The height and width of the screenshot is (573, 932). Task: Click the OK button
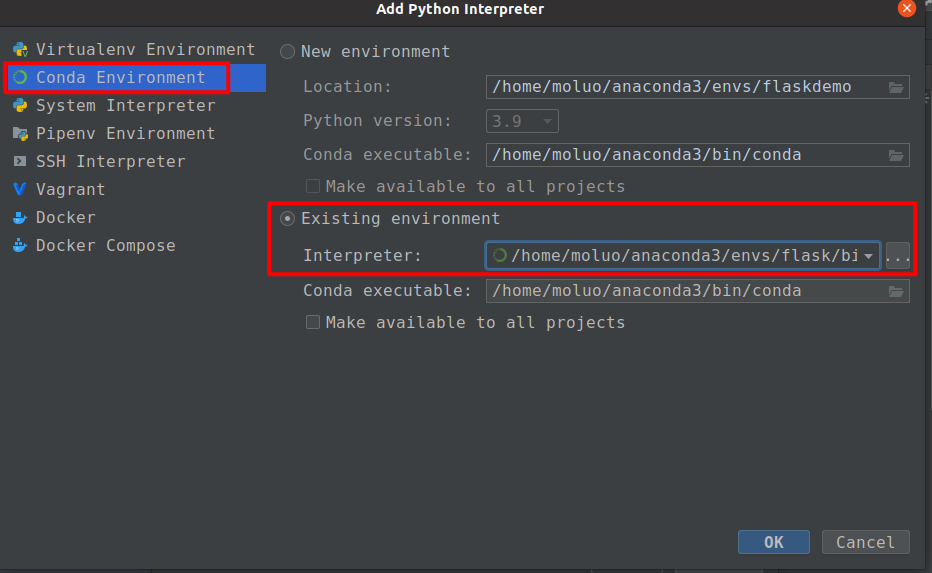click(x=773, y=542)
